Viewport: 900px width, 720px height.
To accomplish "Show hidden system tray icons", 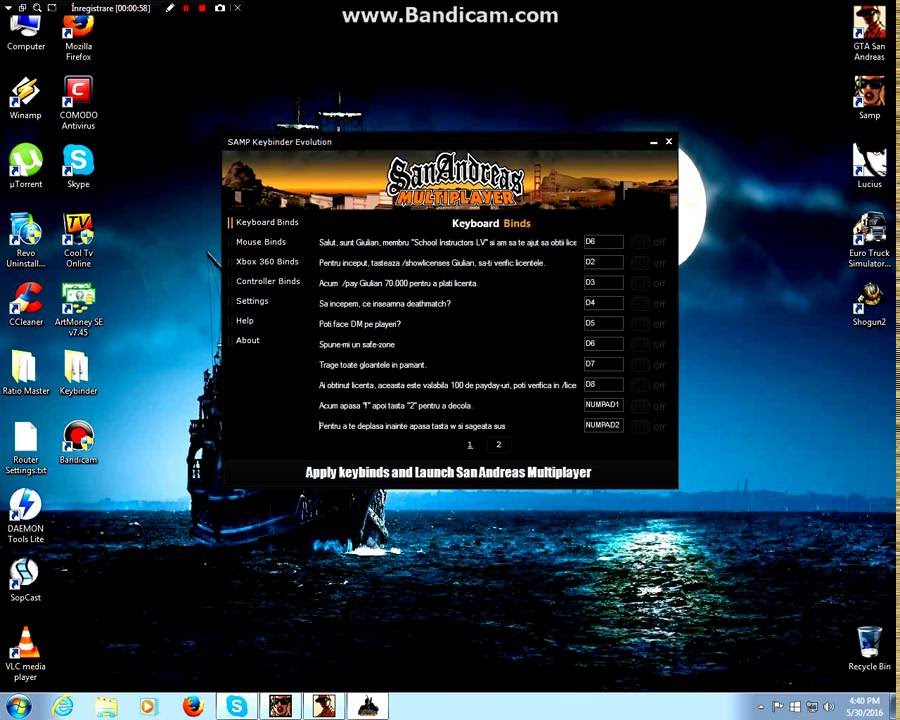I will pos(761,707).
